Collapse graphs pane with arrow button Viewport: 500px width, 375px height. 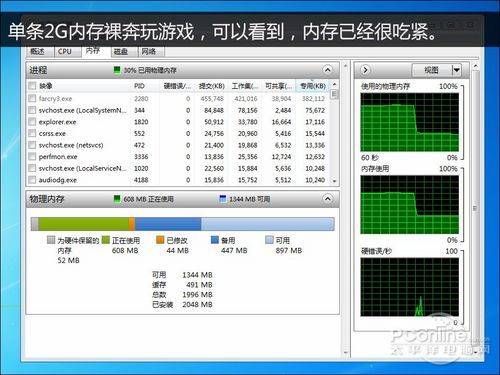(x=365, y=70)
